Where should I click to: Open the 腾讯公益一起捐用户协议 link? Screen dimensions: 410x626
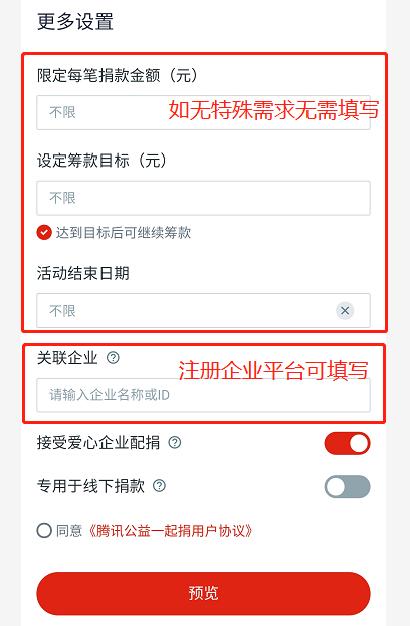point(170,531)
